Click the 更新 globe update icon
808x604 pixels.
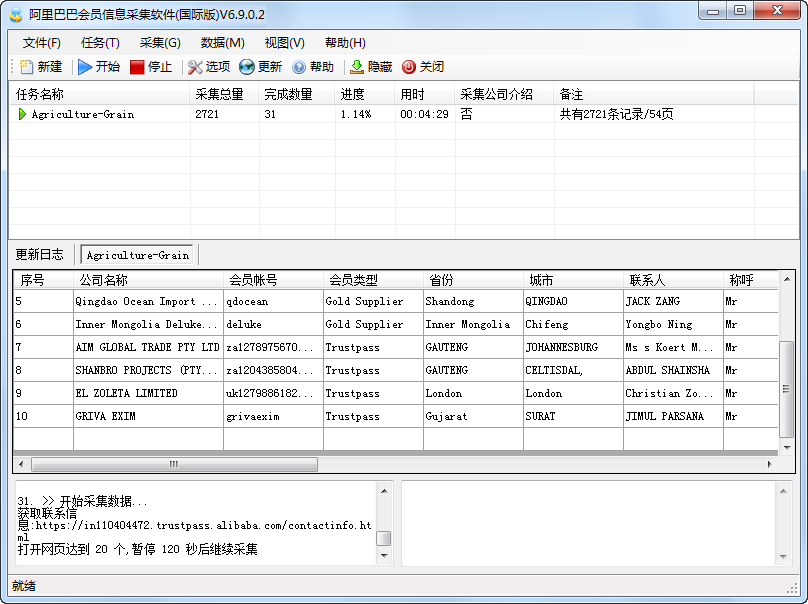[x=247, y=67]
